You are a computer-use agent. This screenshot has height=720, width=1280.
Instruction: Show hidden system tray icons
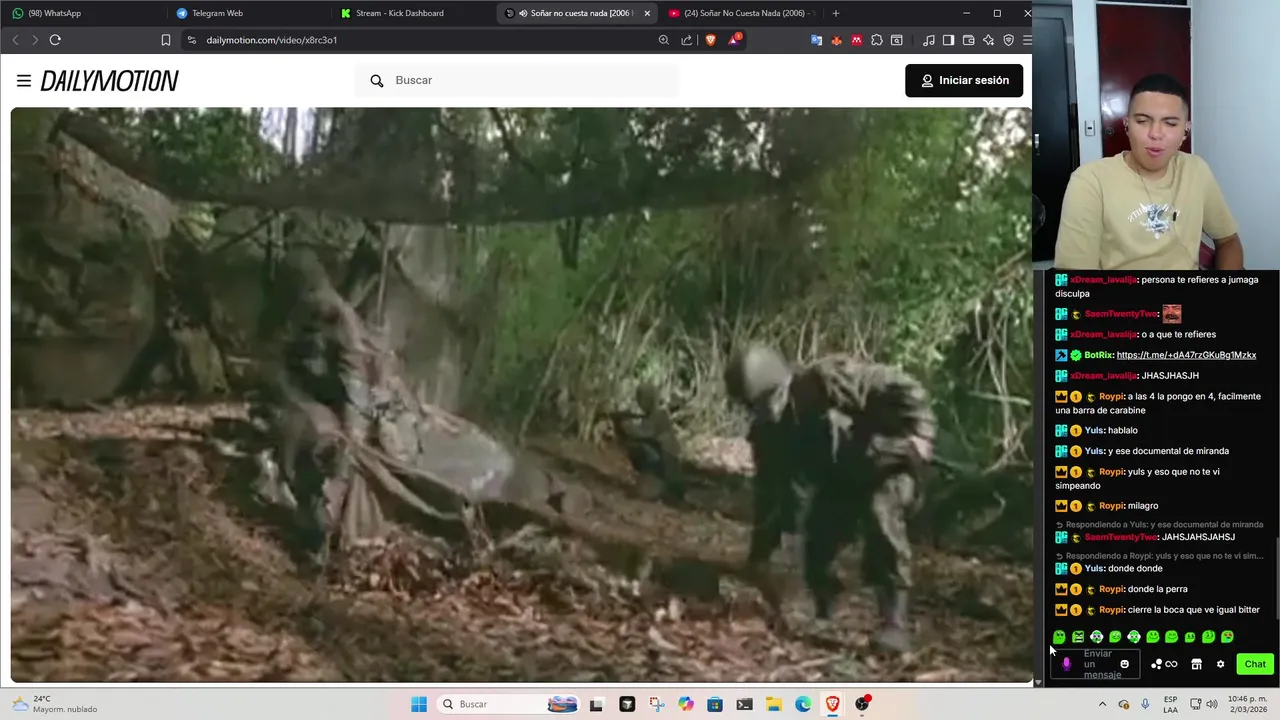tap(1103, 704)
